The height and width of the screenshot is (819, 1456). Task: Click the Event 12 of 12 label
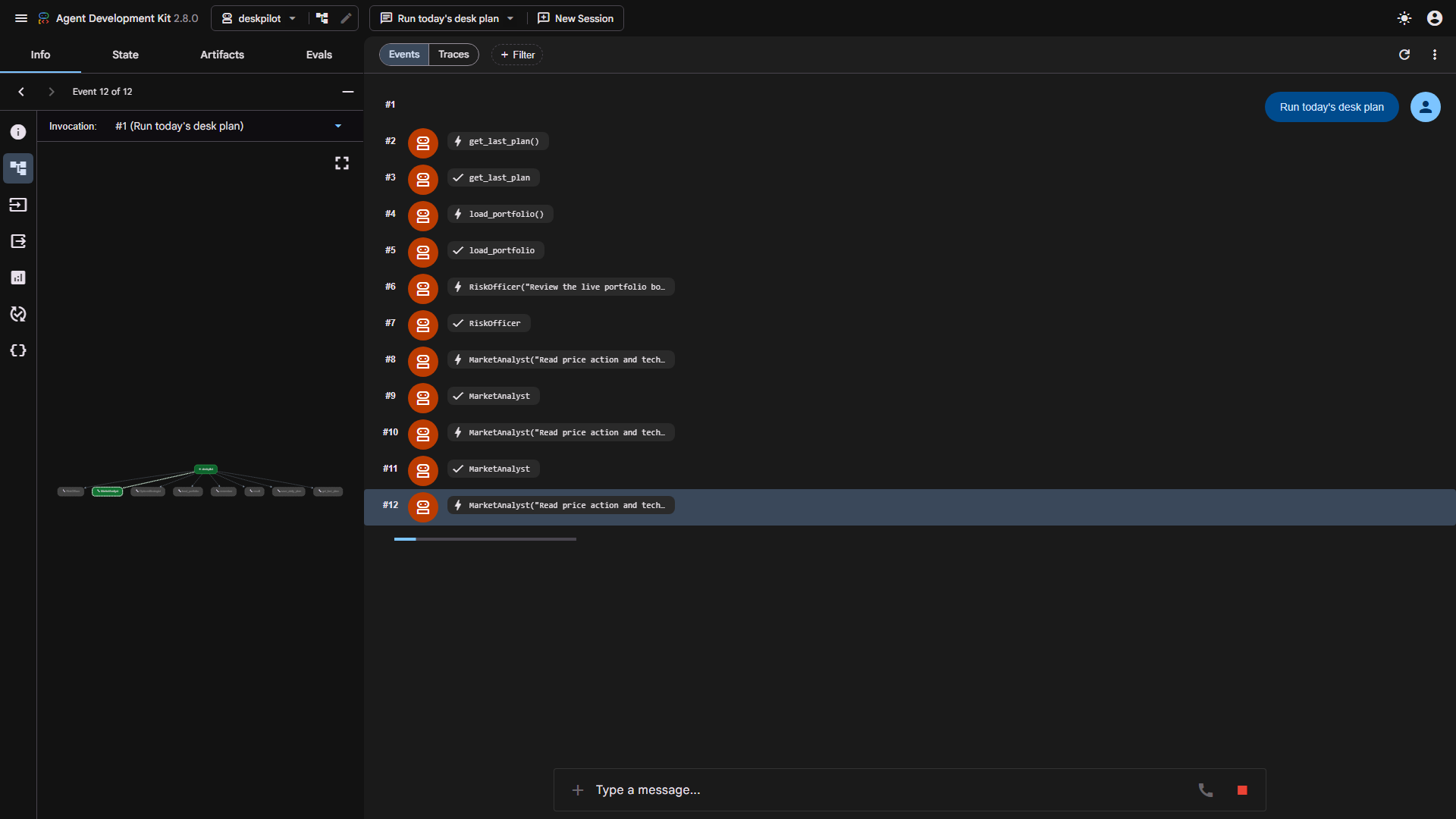pos(102,92)
